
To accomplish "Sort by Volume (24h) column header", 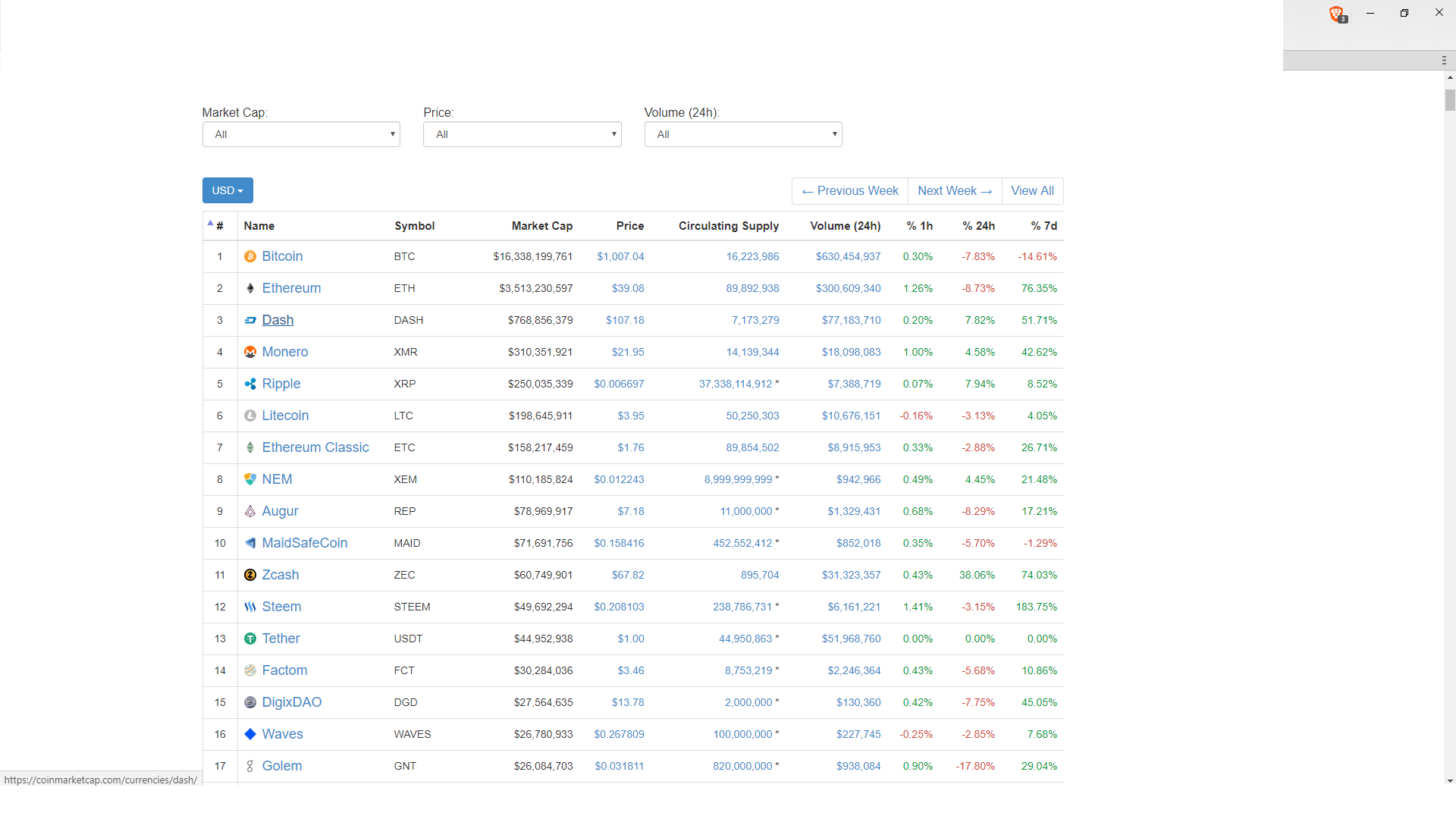I will tap(846, 226).
